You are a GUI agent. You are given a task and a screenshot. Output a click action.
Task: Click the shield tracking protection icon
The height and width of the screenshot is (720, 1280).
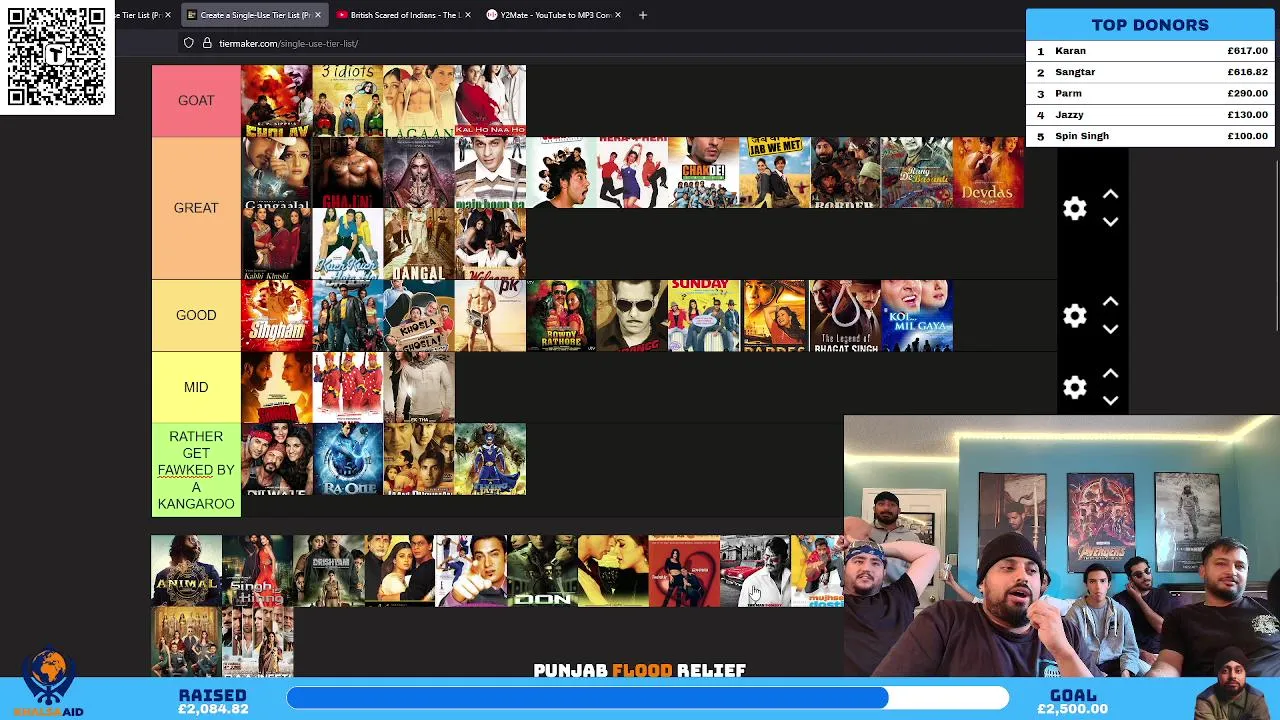click(x=189, y=43)
